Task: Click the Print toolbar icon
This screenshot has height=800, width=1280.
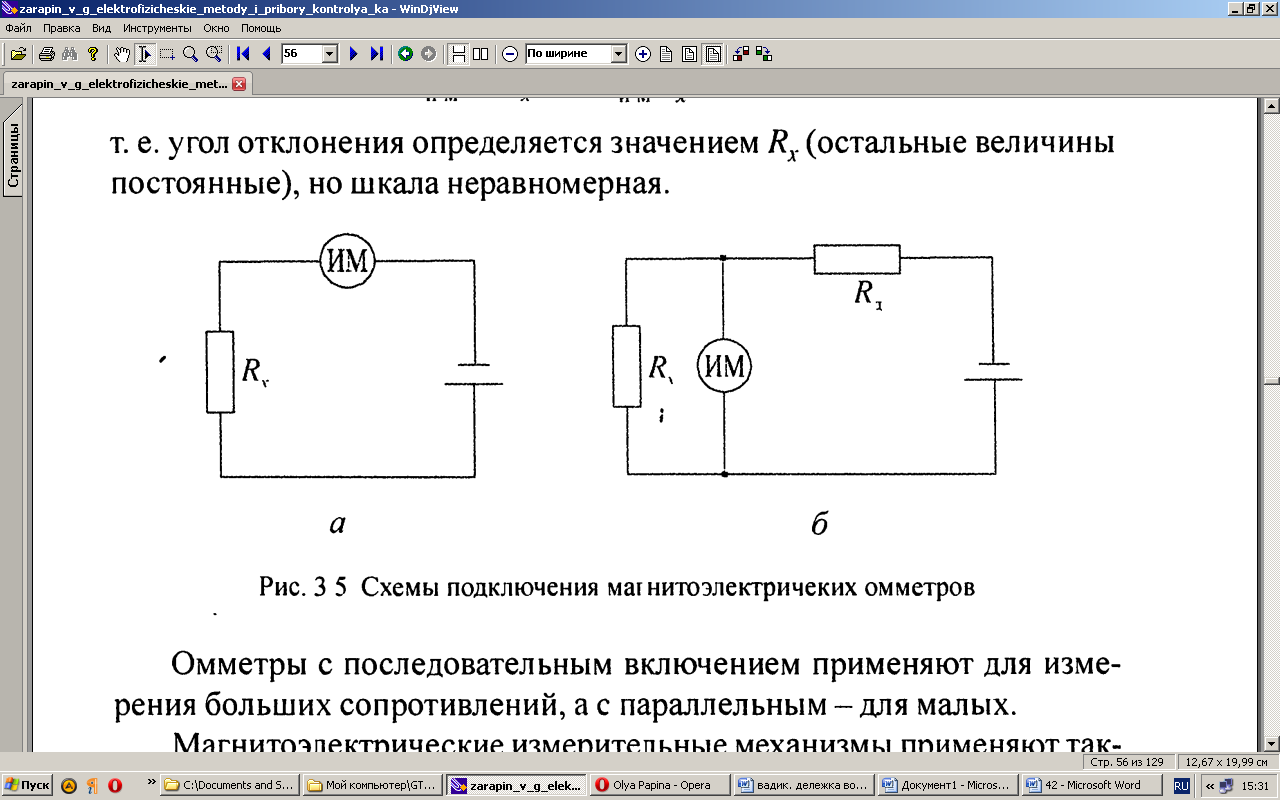Action: point(46,54)
